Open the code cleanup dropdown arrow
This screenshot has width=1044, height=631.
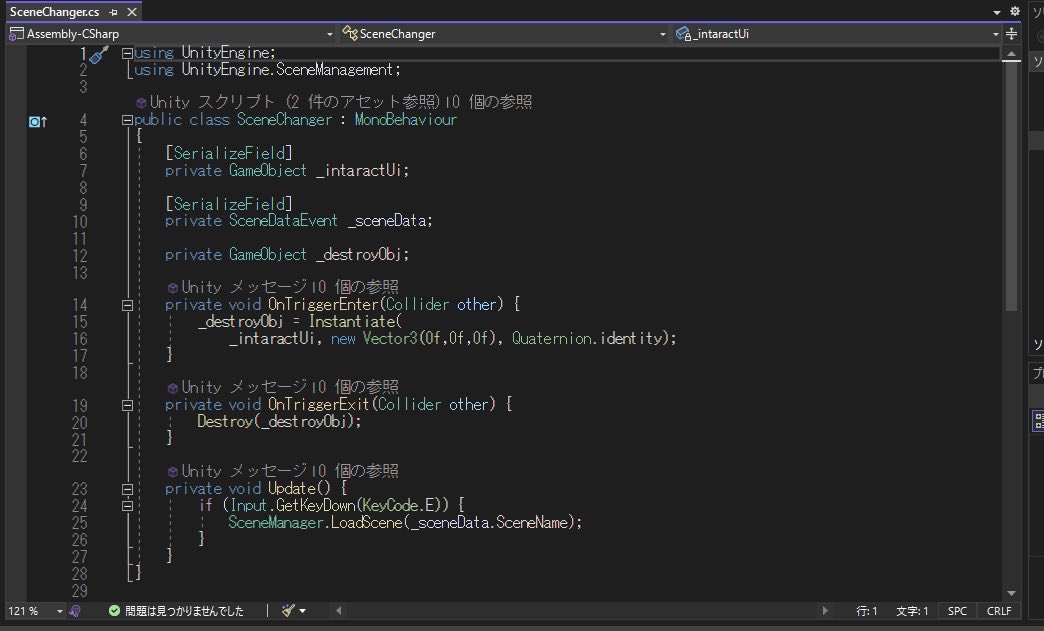coord(302,611)
